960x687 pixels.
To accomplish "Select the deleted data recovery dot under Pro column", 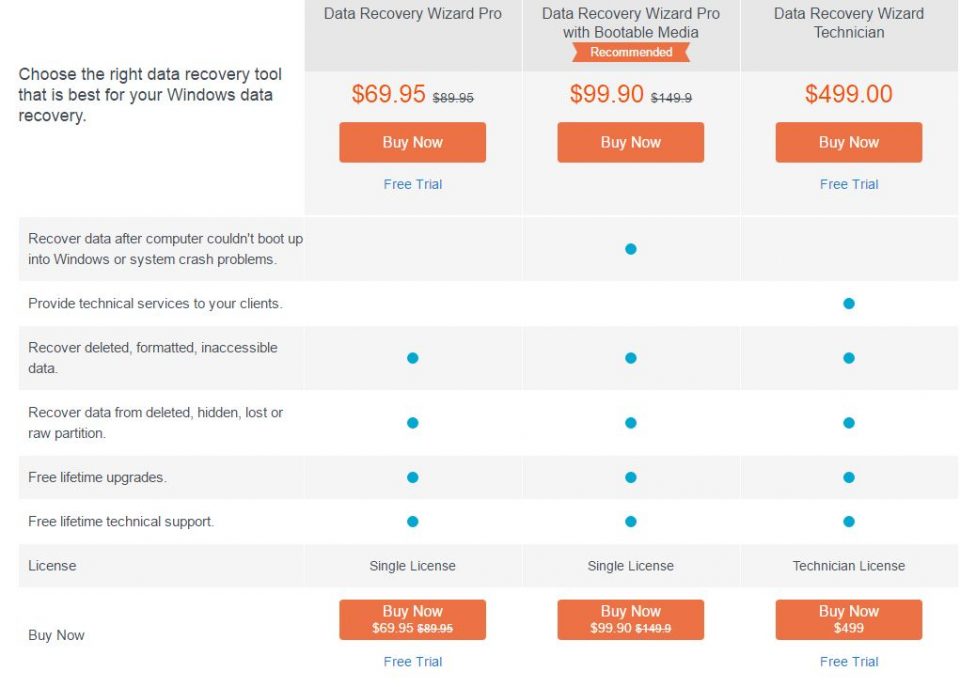I will pyautogui.click(x=412, y=357).
